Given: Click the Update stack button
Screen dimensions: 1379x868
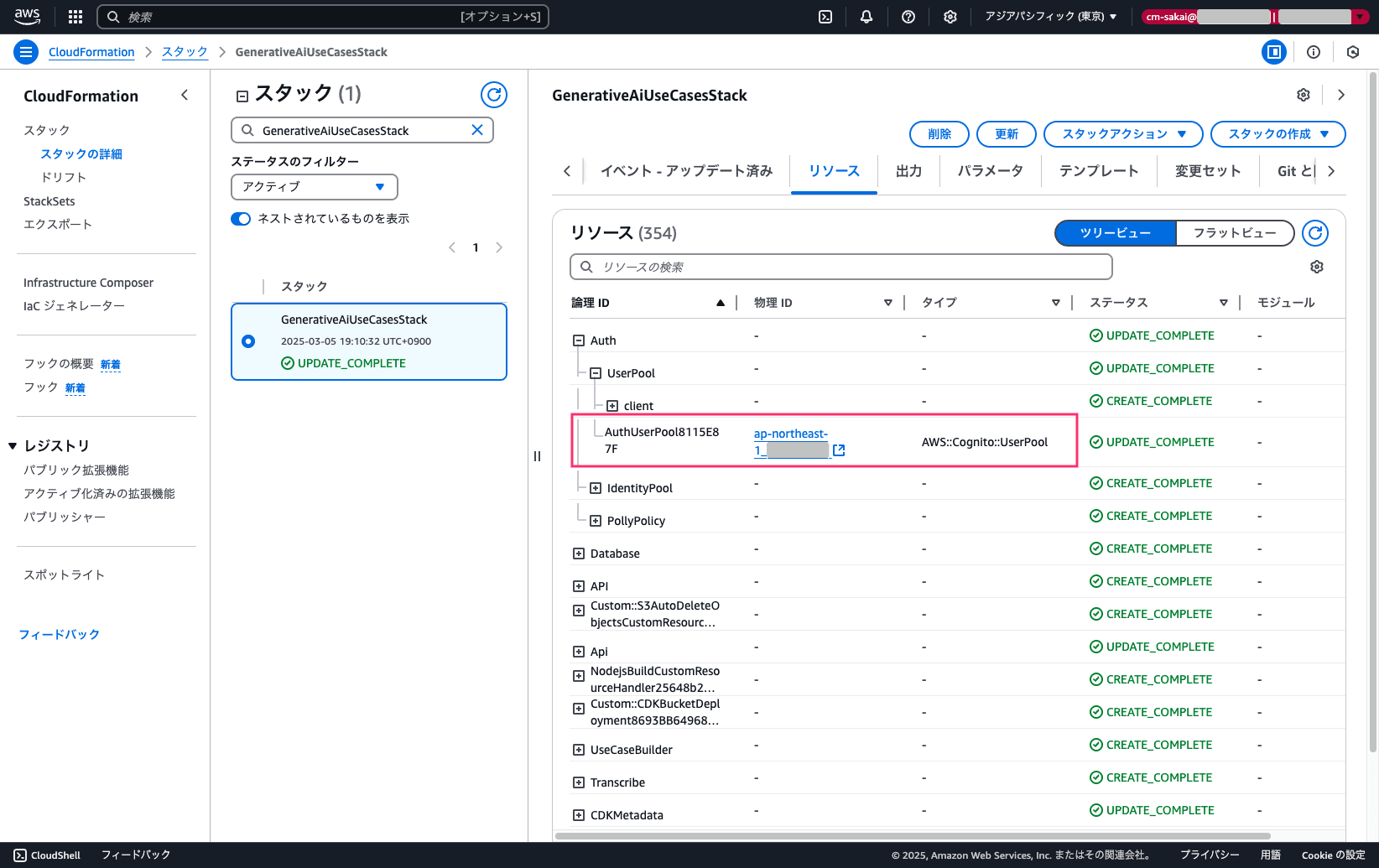Looking at the screenshot, I should 1007,134.
